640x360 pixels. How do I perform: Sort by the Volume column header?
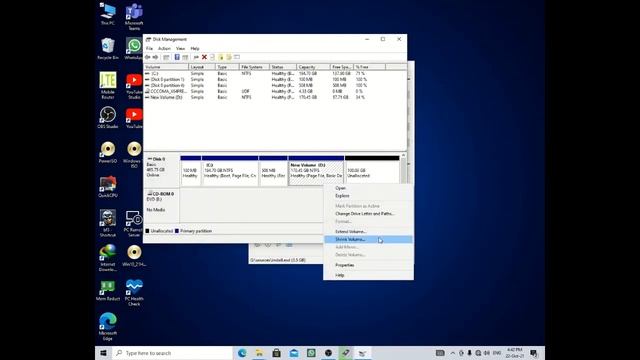pos(166,67)
